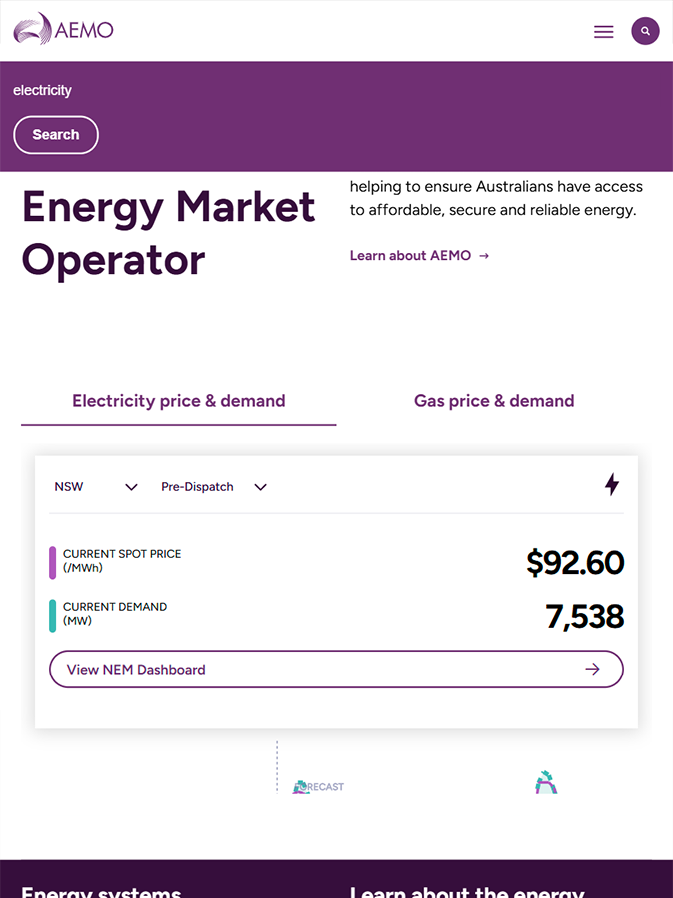Screen dimensions: 673x898
Task: Click chevron beside Pre-Dispatch
Action: pos(261,487)
